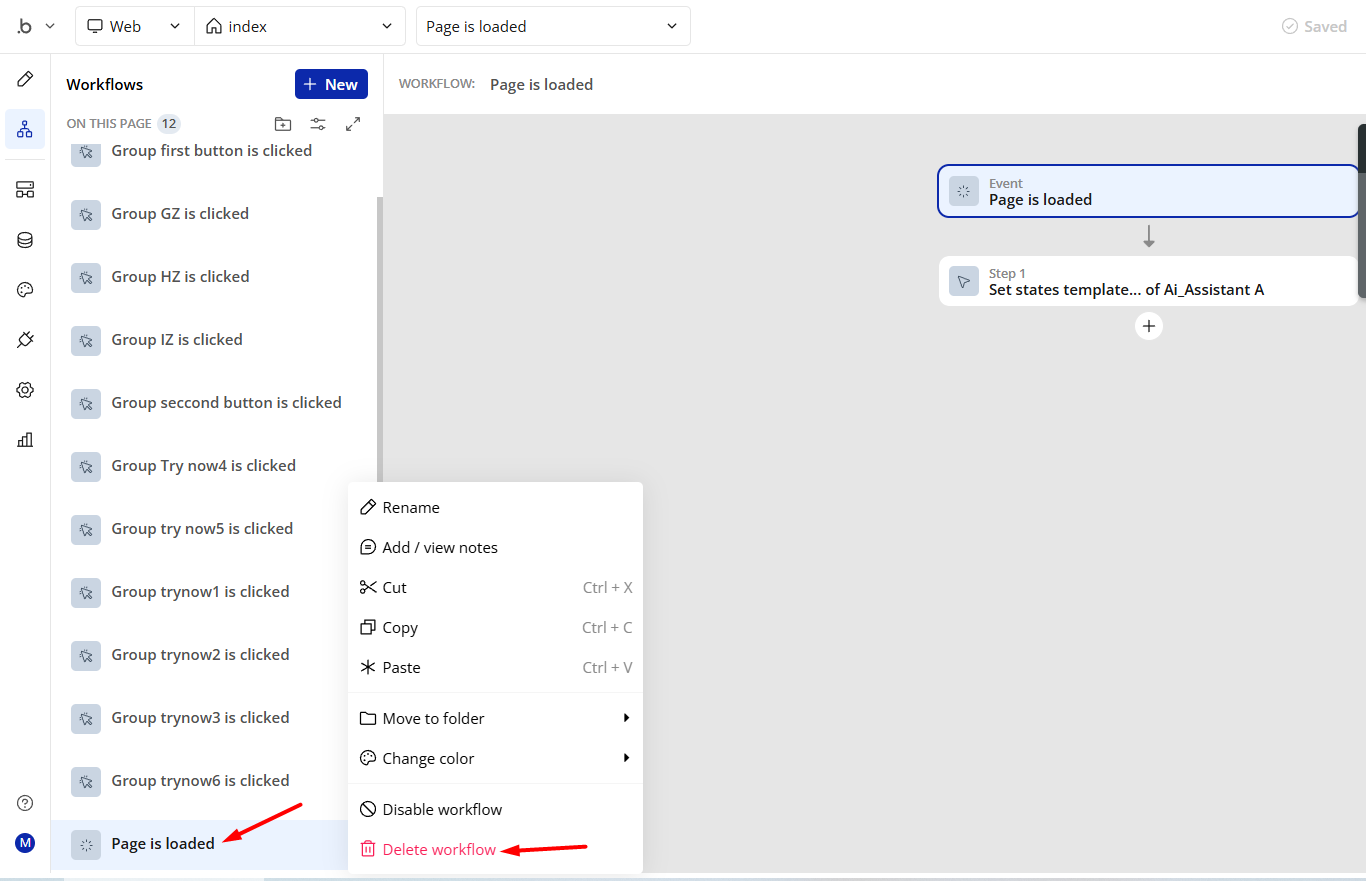The height and width of the screenshot is (881, 1366).
Task: Expand the workflows panel to full view
Action: pos(353,124)
